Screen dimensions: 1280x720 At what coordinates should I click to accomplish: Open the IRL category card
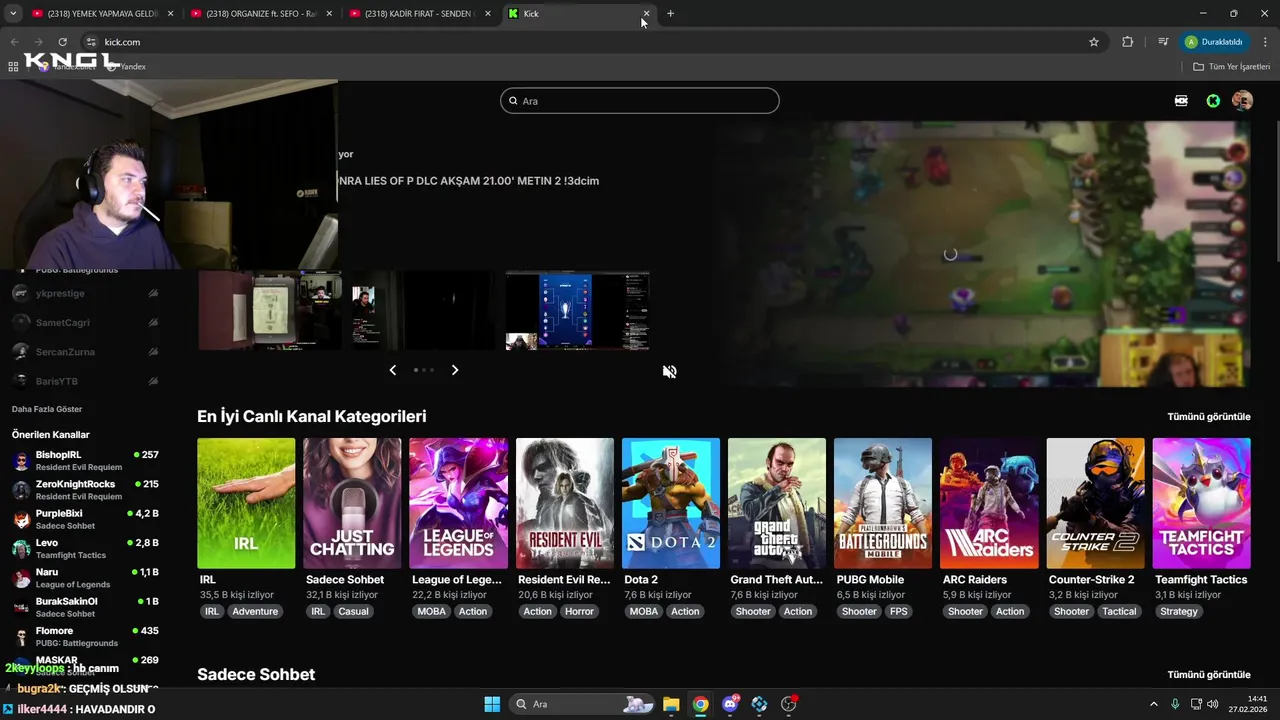[x=246, y=503]
